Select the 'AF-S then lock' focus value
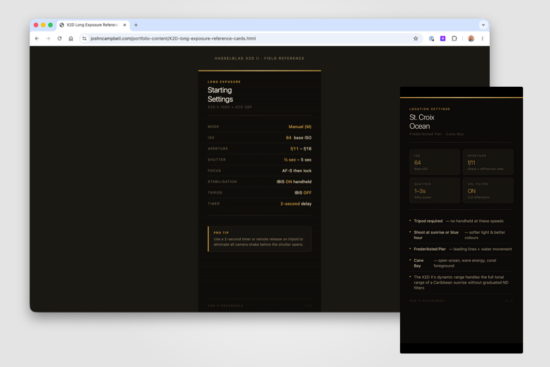 pos(297,171)
